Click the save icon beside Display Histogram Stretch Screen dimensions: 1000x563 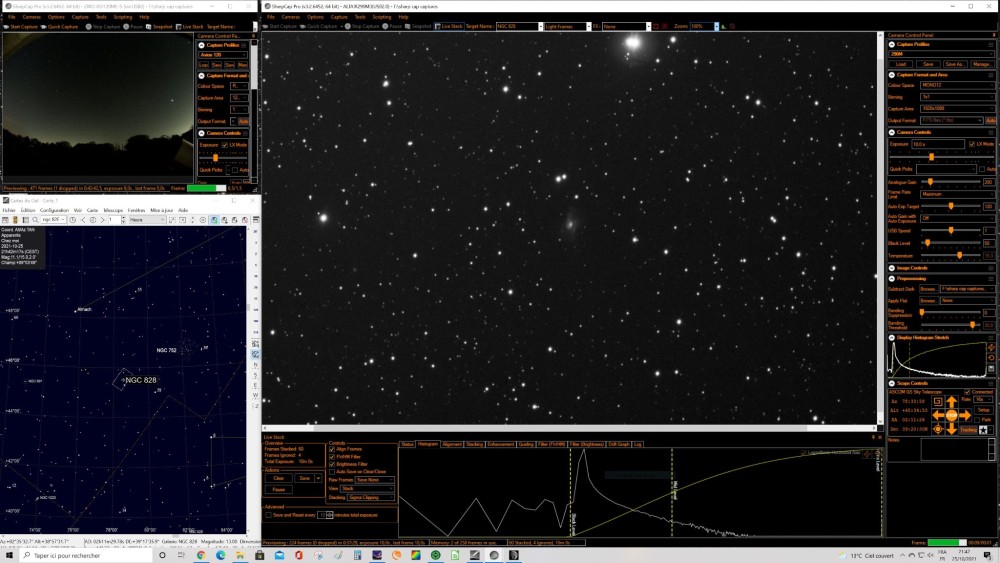(x=991, y=369)
